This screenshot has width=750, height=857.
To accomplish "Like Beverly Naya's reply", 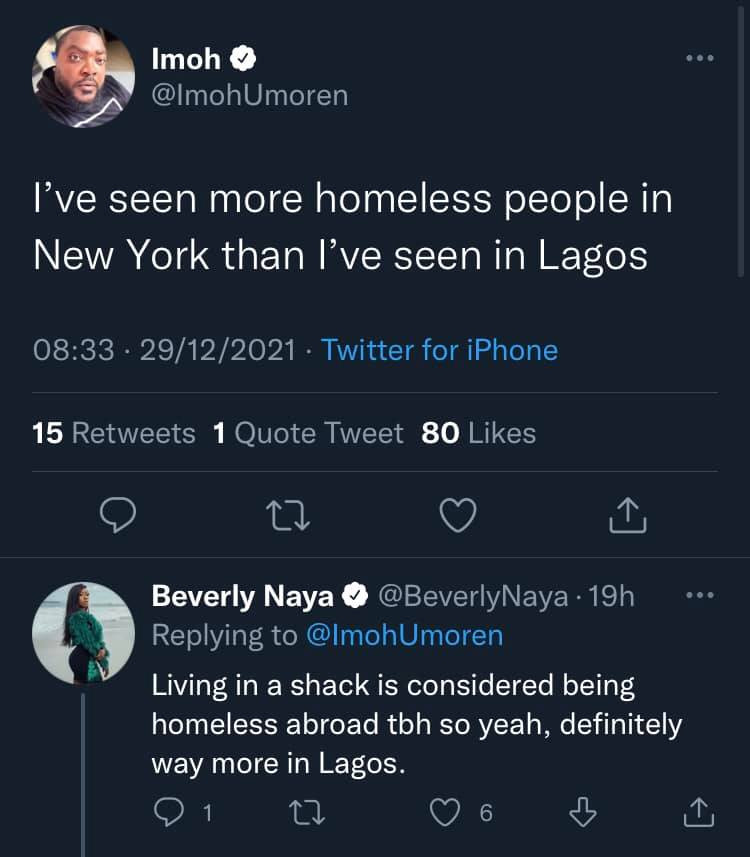I will (444, 812).
